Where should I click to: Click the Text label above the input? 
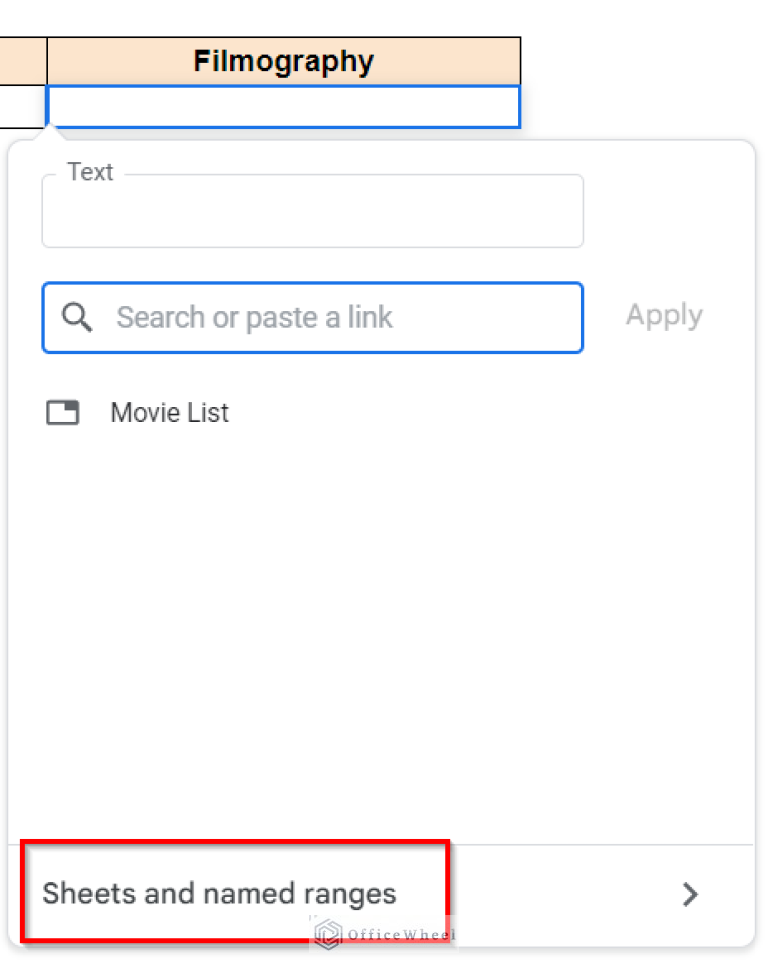click(x=90, y=171)
